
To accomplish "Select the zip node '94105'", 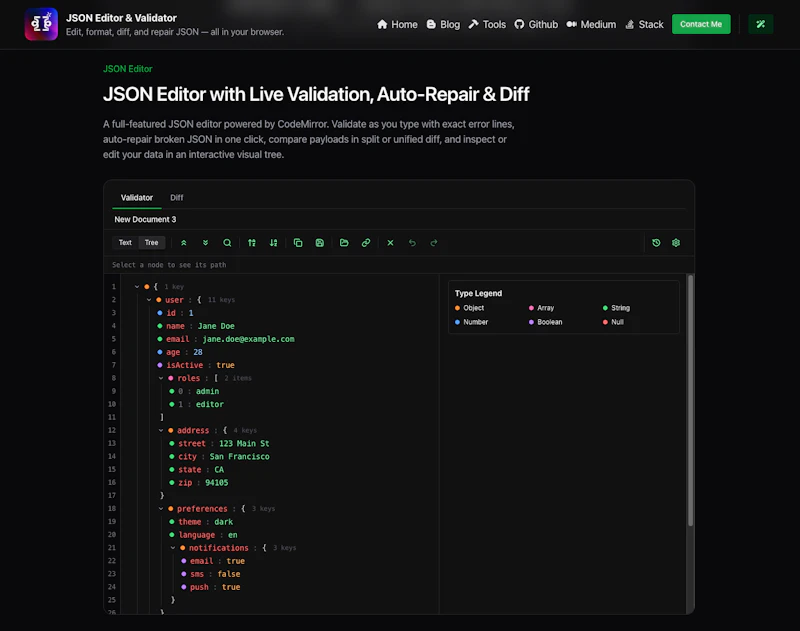I will pos(198,483).
